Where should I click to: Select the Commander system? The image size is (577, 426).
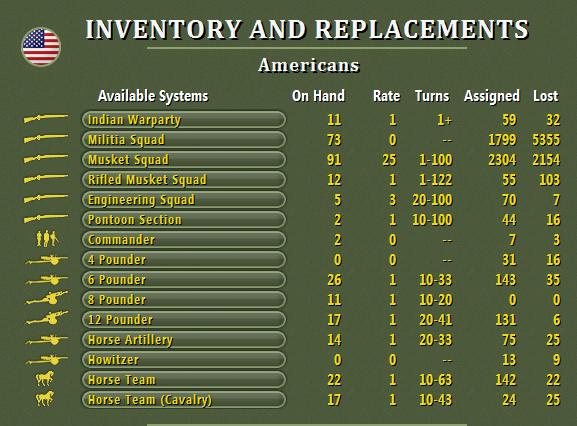pyautogui.click(x=184, y=240)
